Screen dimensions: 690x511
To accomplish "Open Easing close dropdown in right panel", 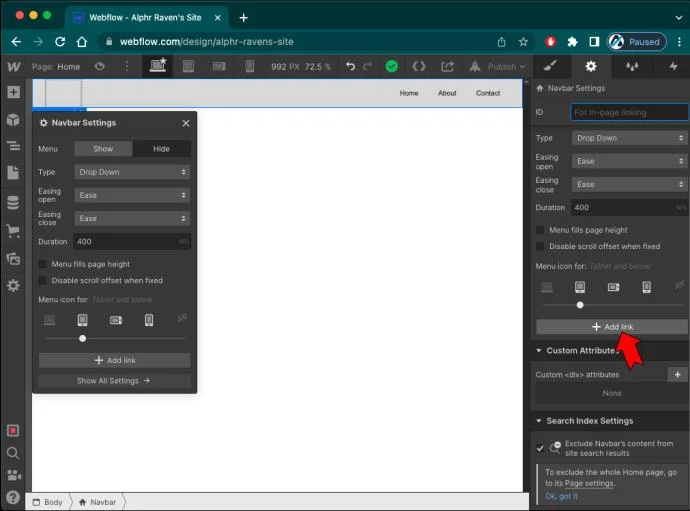I will [629, 184].
